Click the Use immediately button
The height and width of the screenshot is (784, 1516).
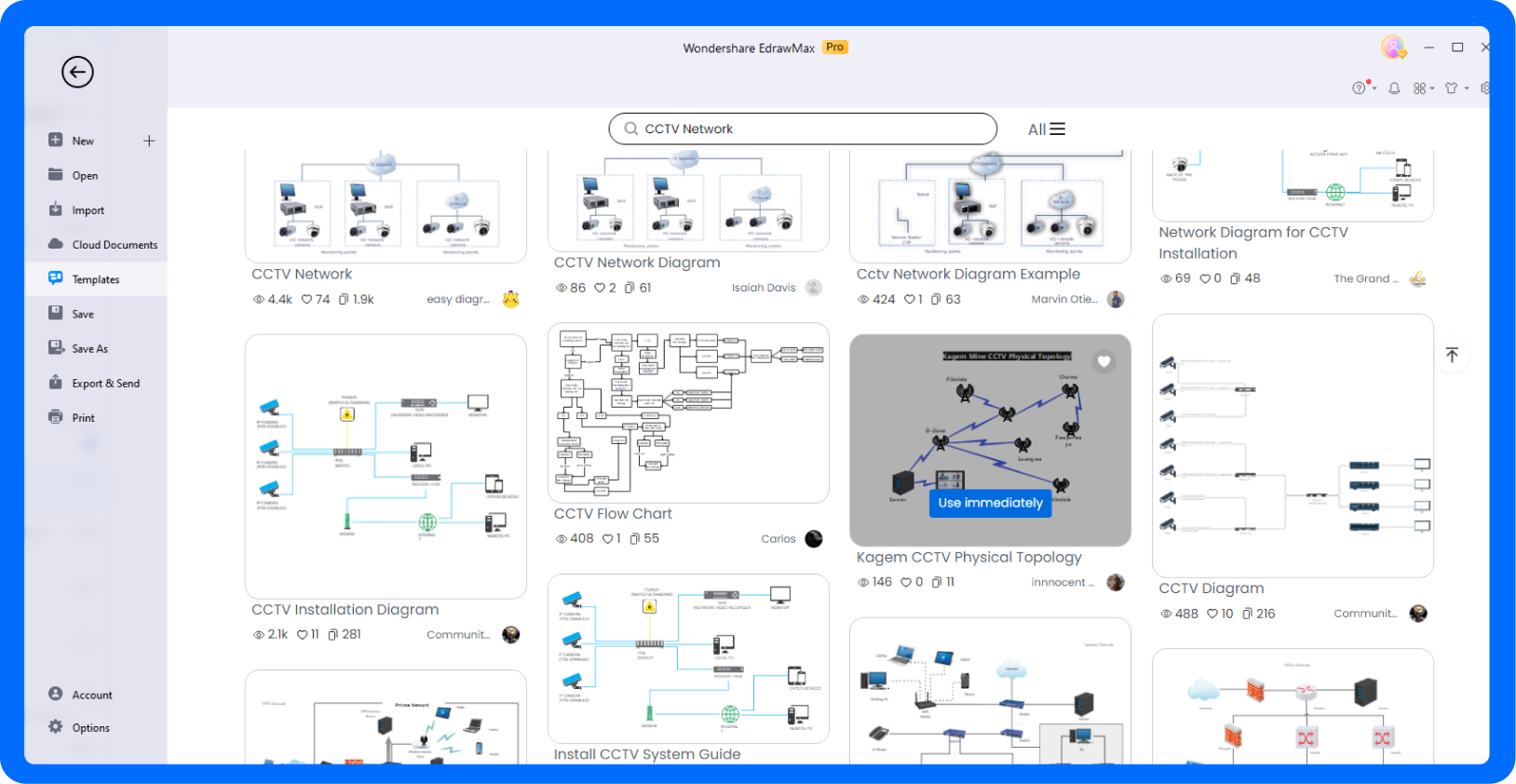click(990, 503)
